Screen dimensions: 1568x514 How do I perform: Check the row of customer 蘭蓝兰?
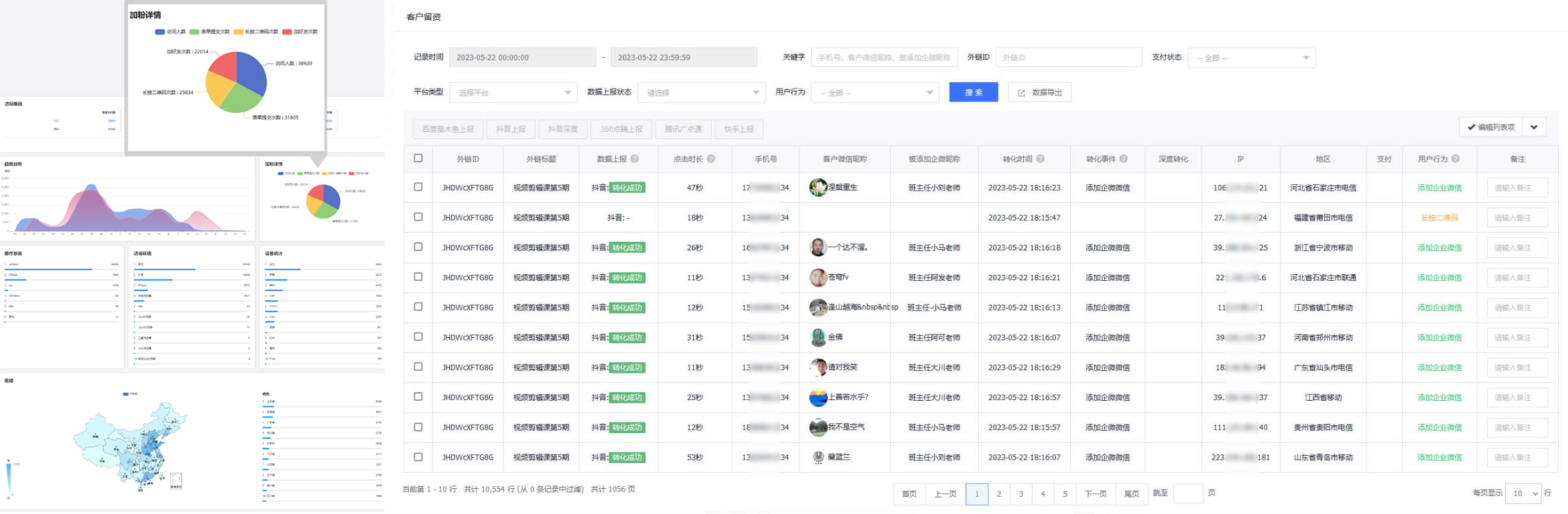(418, 456)
